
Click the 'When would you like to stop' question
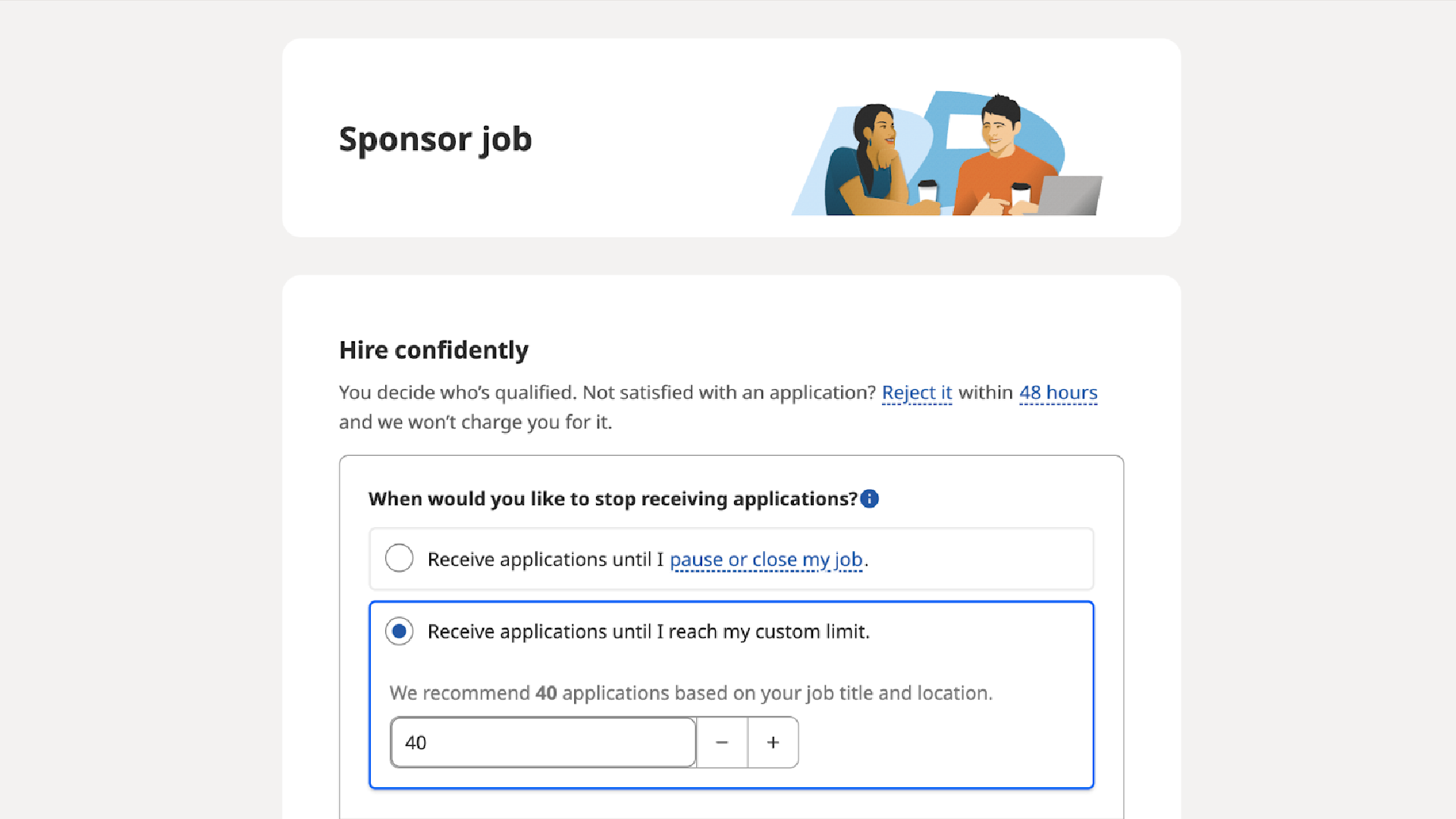click(613, 499)
